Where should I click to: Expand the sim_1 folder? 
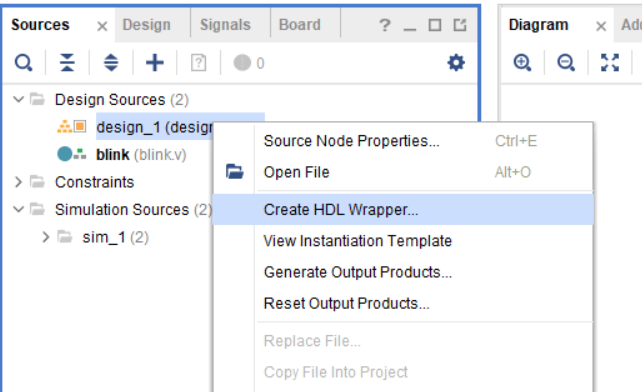(x=45, y=237)
